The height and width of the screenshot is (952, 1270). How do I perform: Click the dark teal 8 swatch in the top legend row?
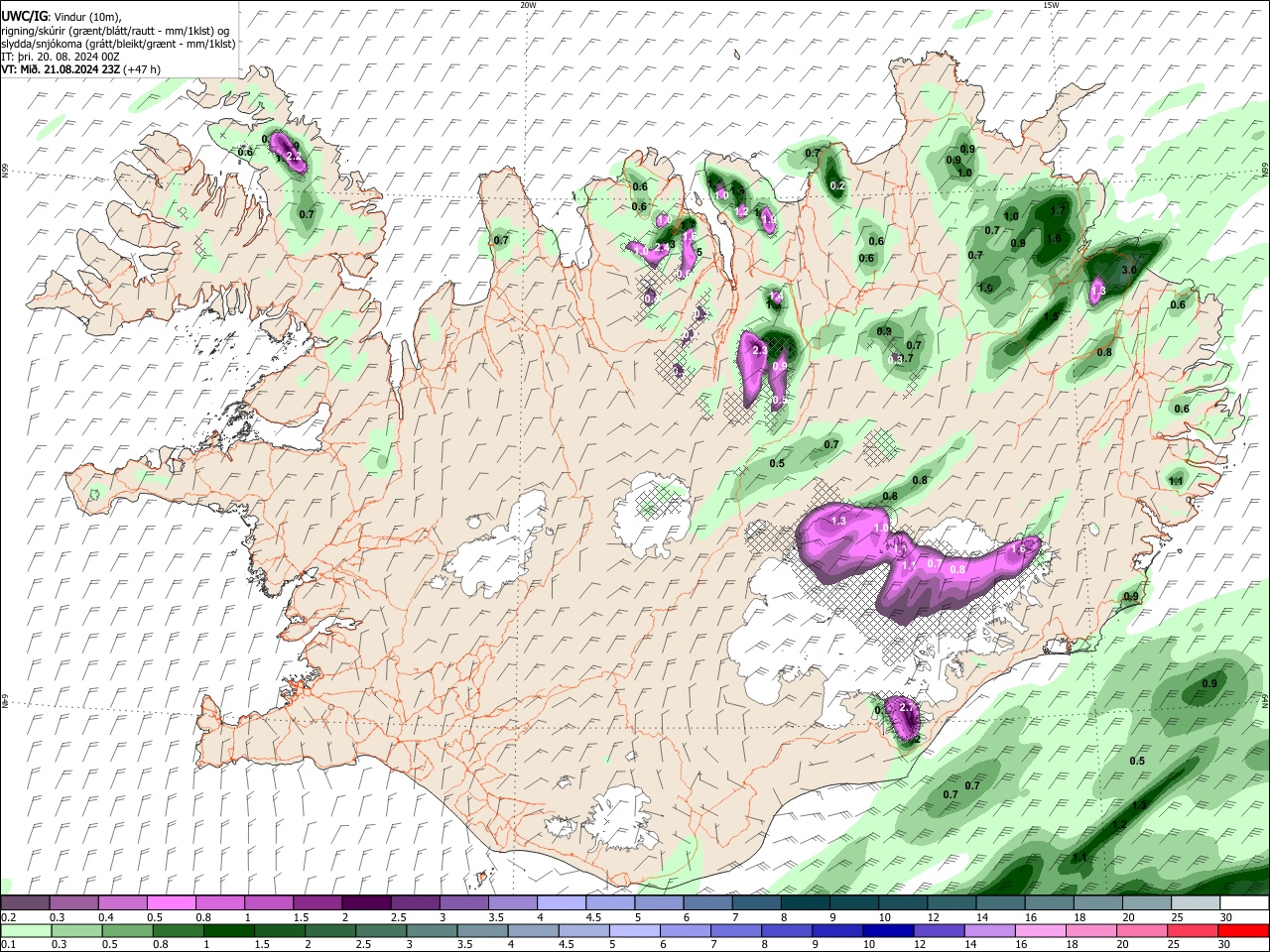coord(806,902)
